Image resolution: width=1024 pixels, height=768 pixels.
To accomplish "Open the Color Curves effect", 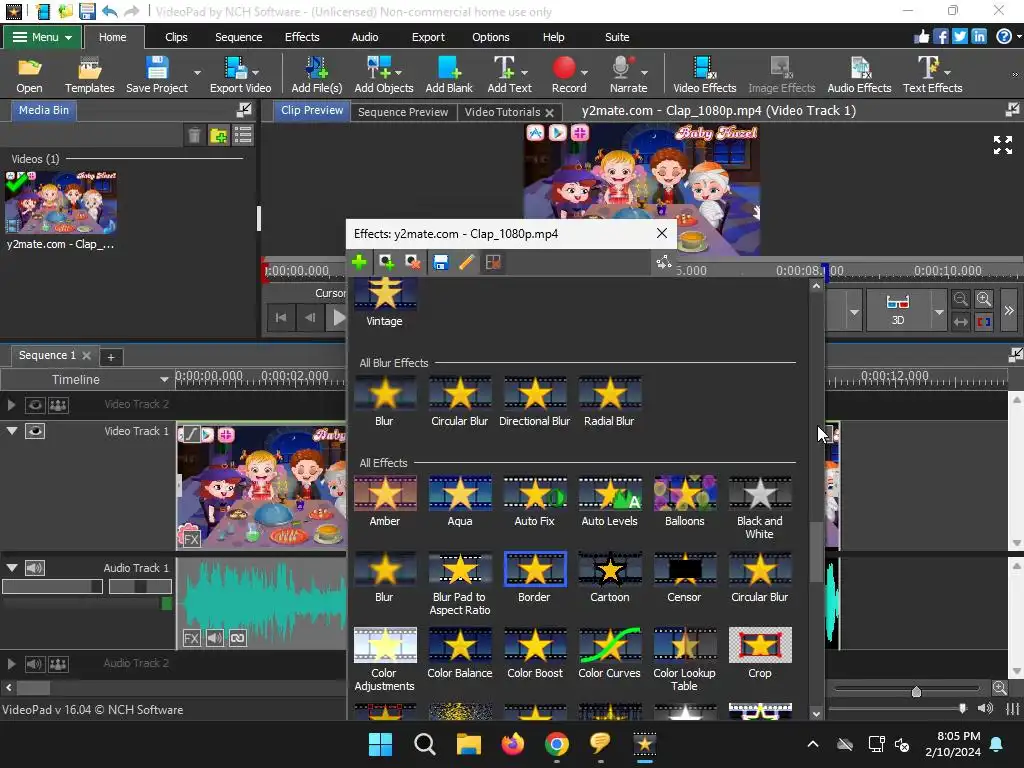I will point(609,653).
